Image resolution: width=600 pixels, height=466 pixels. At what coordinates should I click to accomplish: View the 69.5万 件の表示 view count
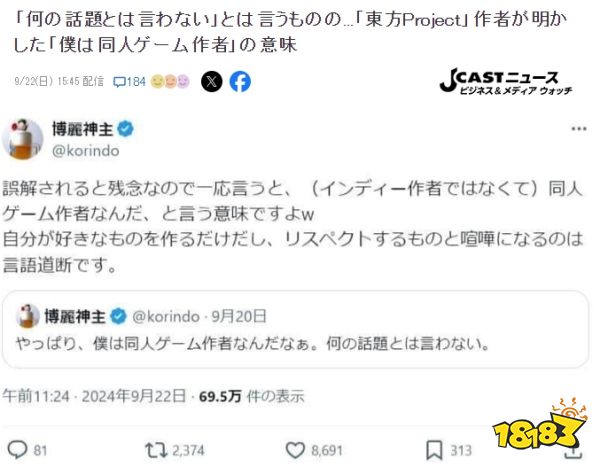point(251,396)
